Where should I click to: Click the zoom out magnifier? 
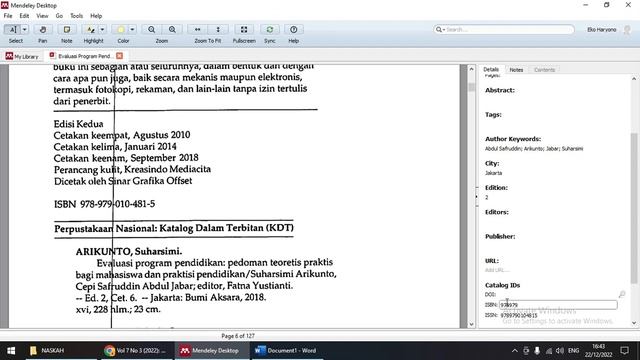pos(151,29)
